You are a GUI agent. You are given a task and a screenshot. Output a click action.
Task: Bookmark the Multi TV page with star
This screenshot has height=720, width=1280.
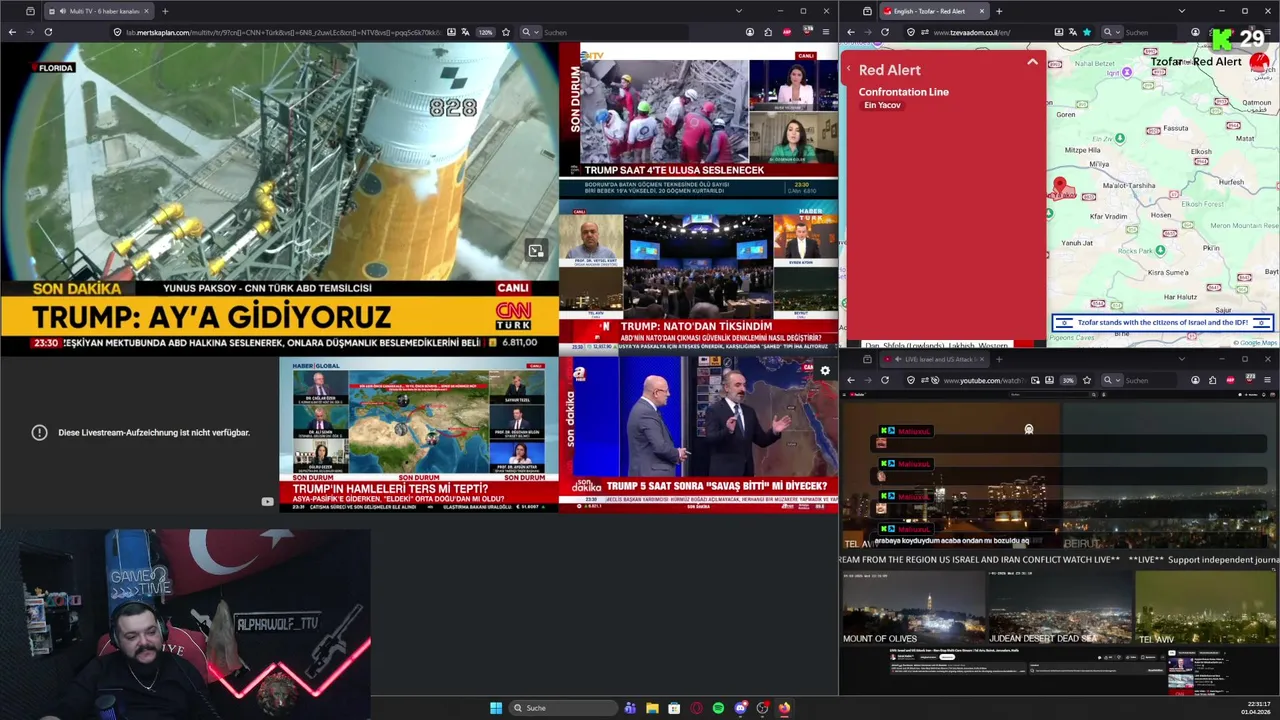click(506, 32)
